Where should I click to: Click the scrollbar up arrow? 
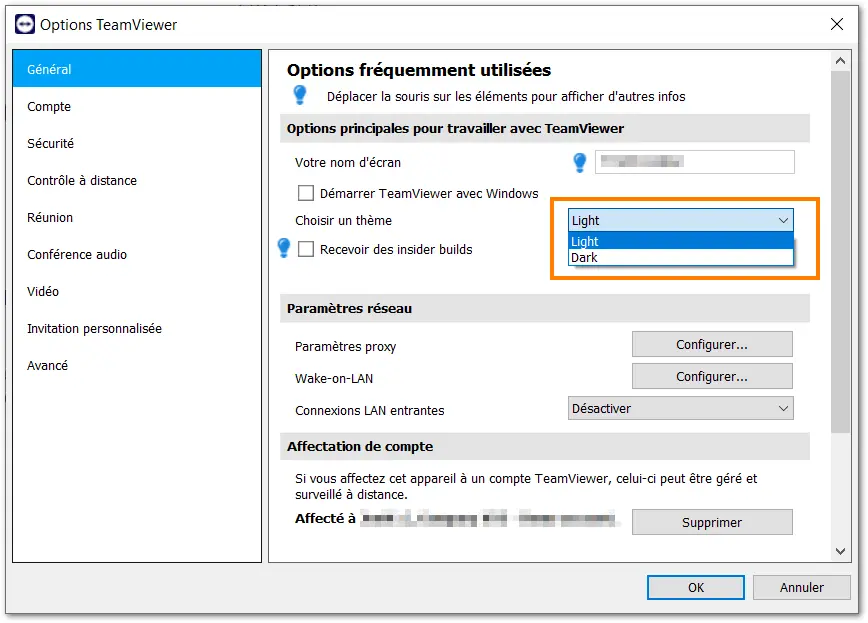pyautogui.click(x=840, y=61)
